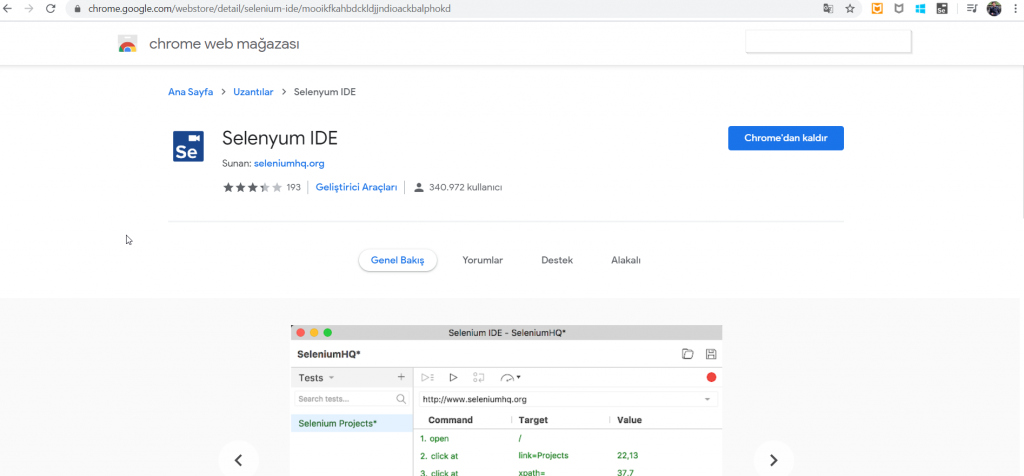Open the media controls playlist icon
This screenshot has width=1024, height=476.
coord(972,9)
